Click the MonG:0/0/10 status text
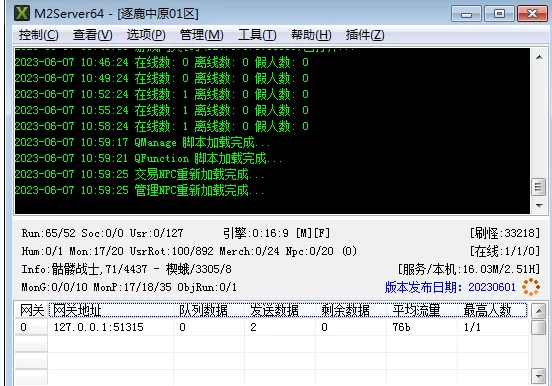Screen dimensions: 552x386 [x=54, y=287]
